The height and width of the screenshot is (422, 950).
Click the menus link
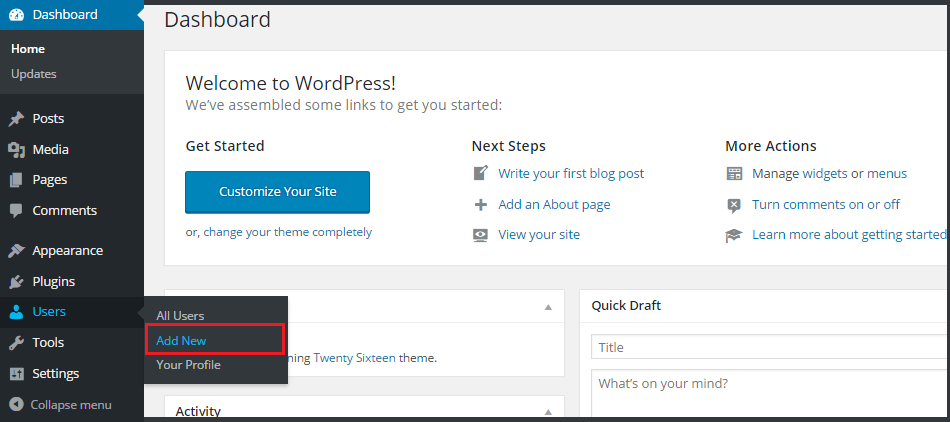pyautogui.click(x=887, y=174)
